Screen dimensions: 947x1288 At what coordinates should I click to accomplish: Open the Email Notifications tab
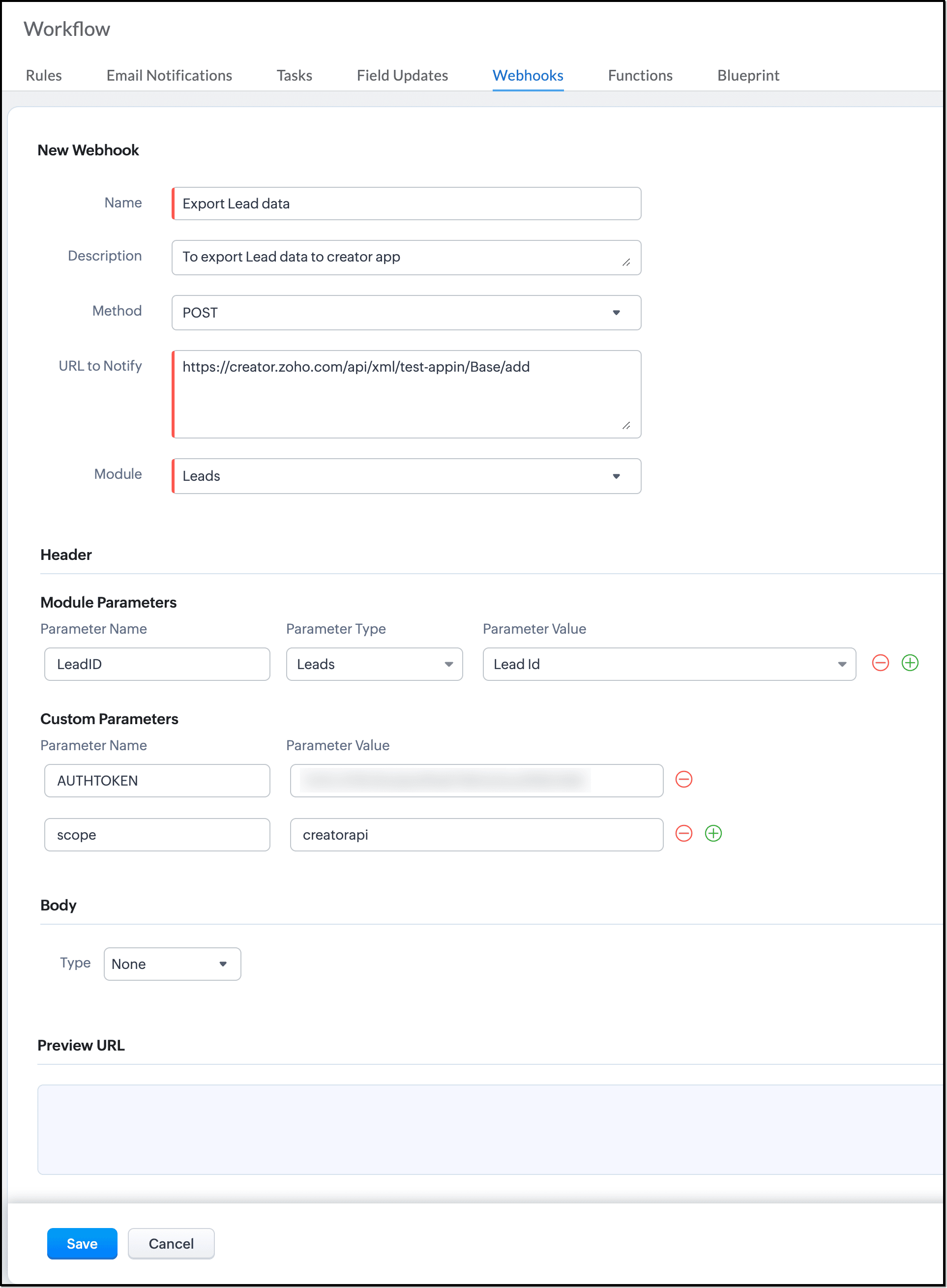[169, 76]
